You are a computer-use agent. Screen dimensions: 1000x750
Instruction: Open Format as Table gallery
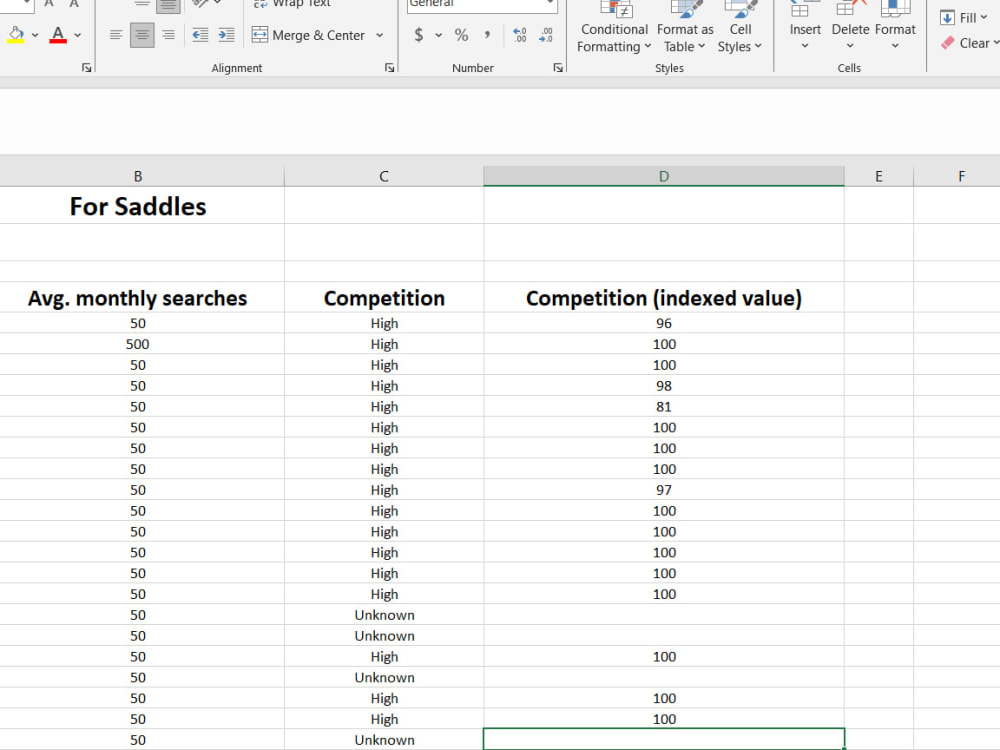(x=685, y=29)
